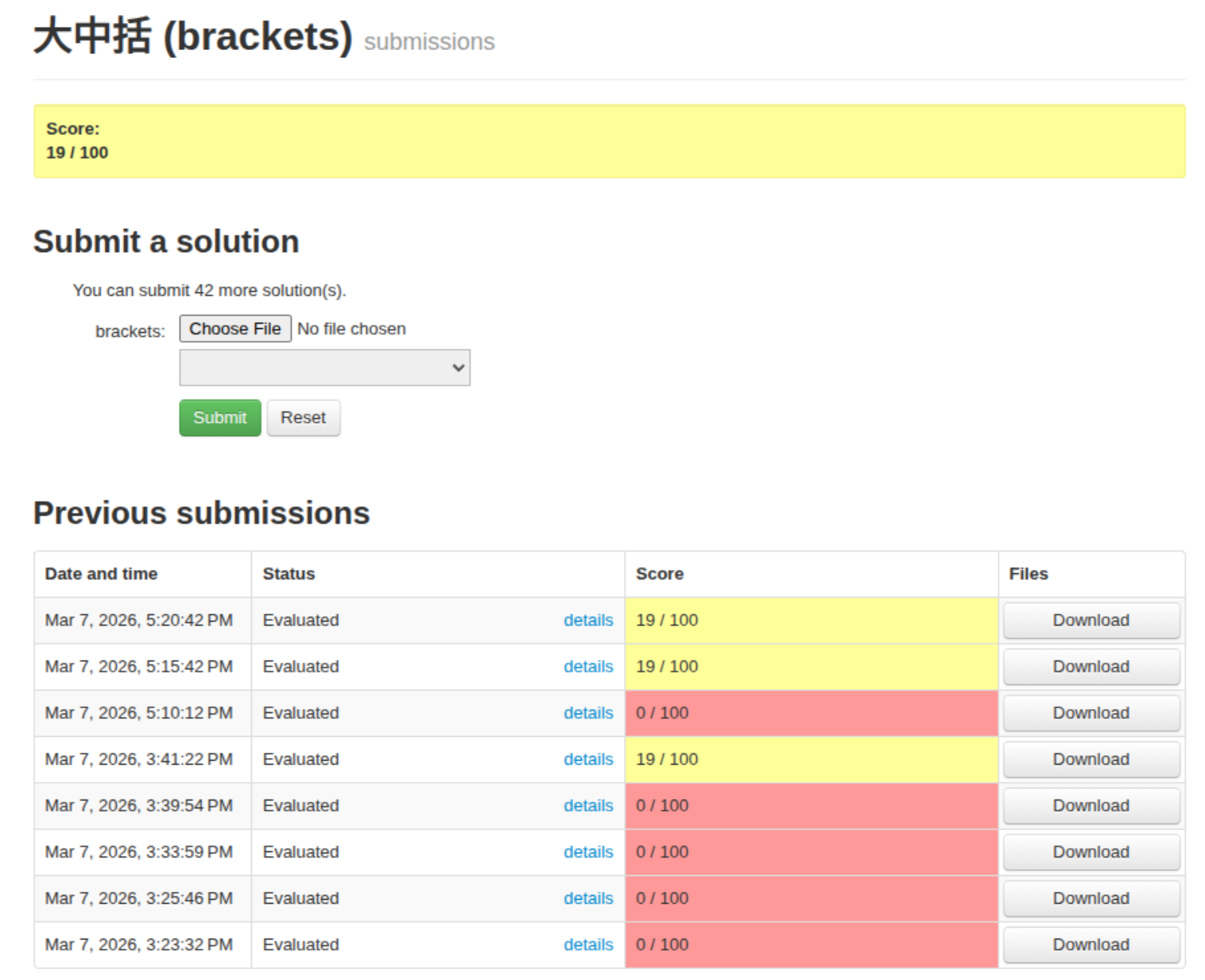The height and width of the screenshot is (980, 1205).
Task: Show details for 3:41:22 PM submission
Action: click(587, 760)
